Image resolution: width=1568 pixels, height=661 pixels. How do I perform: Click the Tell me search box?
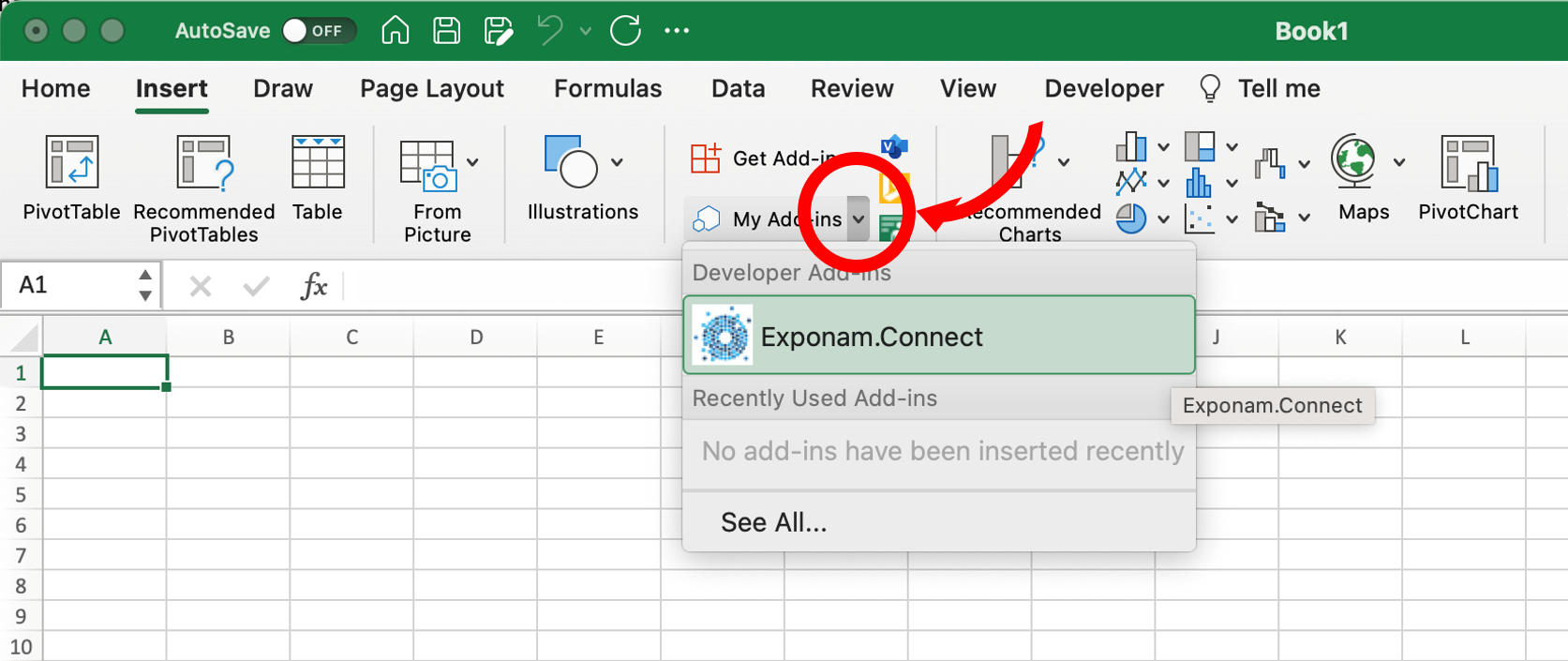point(1277,89)
